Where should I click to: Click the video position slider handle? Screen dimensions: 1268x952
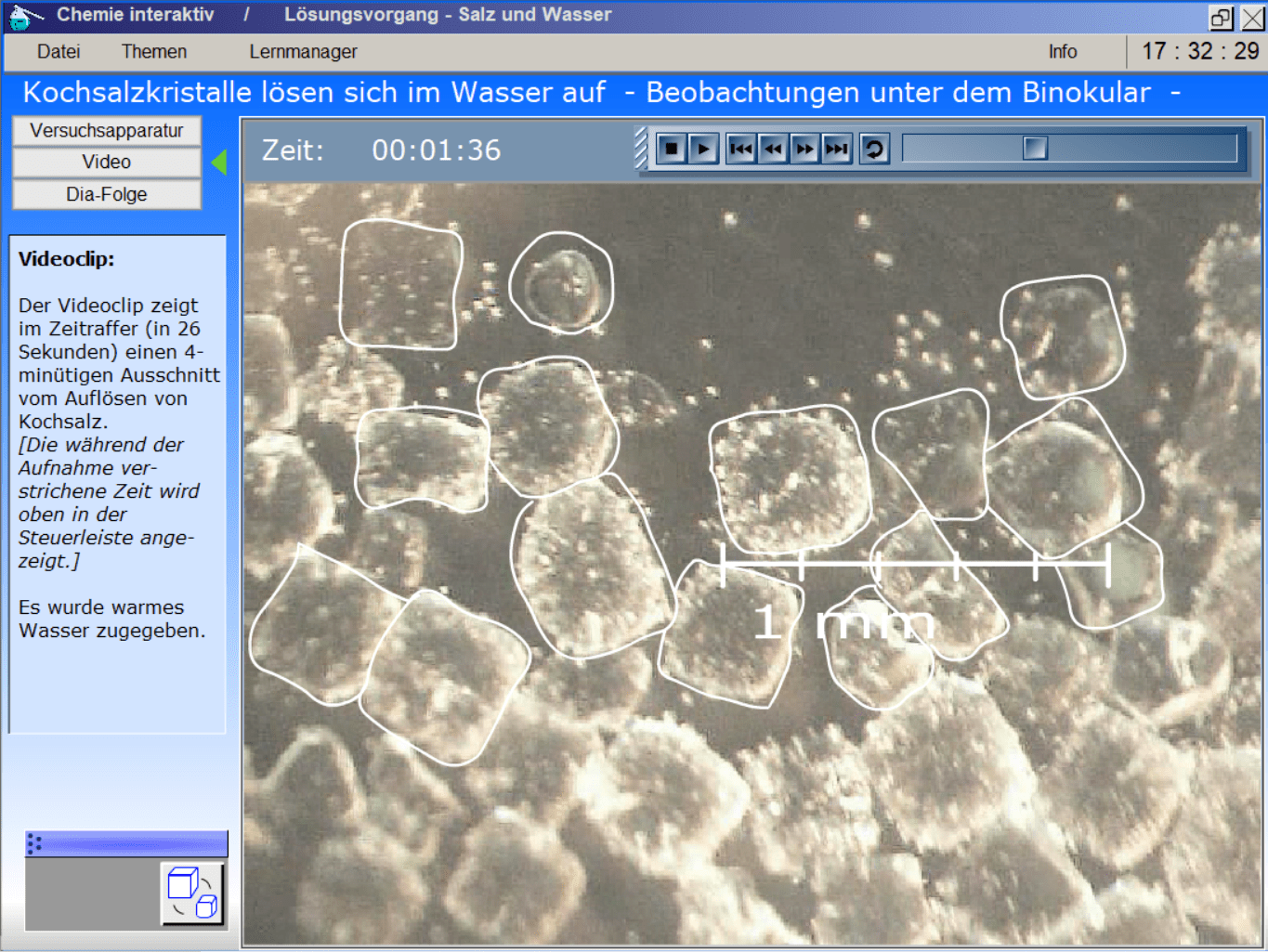1034,149
